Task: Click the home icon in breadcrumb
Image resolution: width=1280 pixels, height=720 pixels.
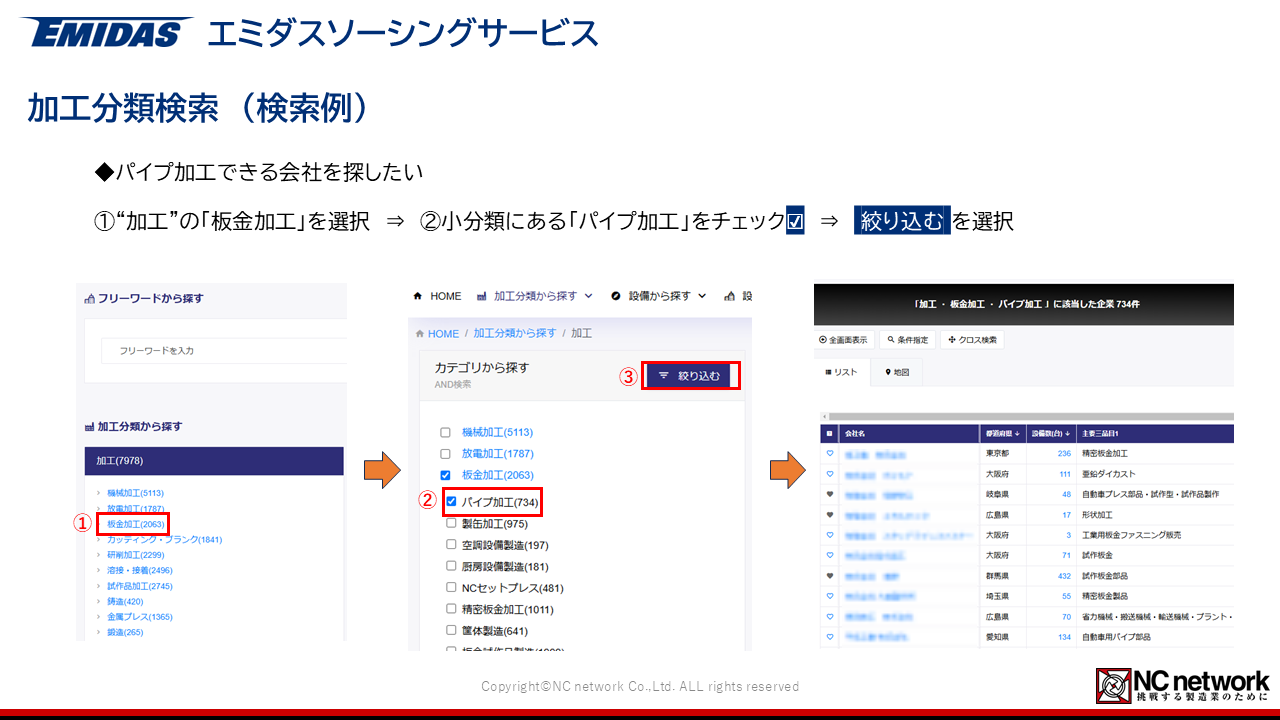Action: point(420,334)
